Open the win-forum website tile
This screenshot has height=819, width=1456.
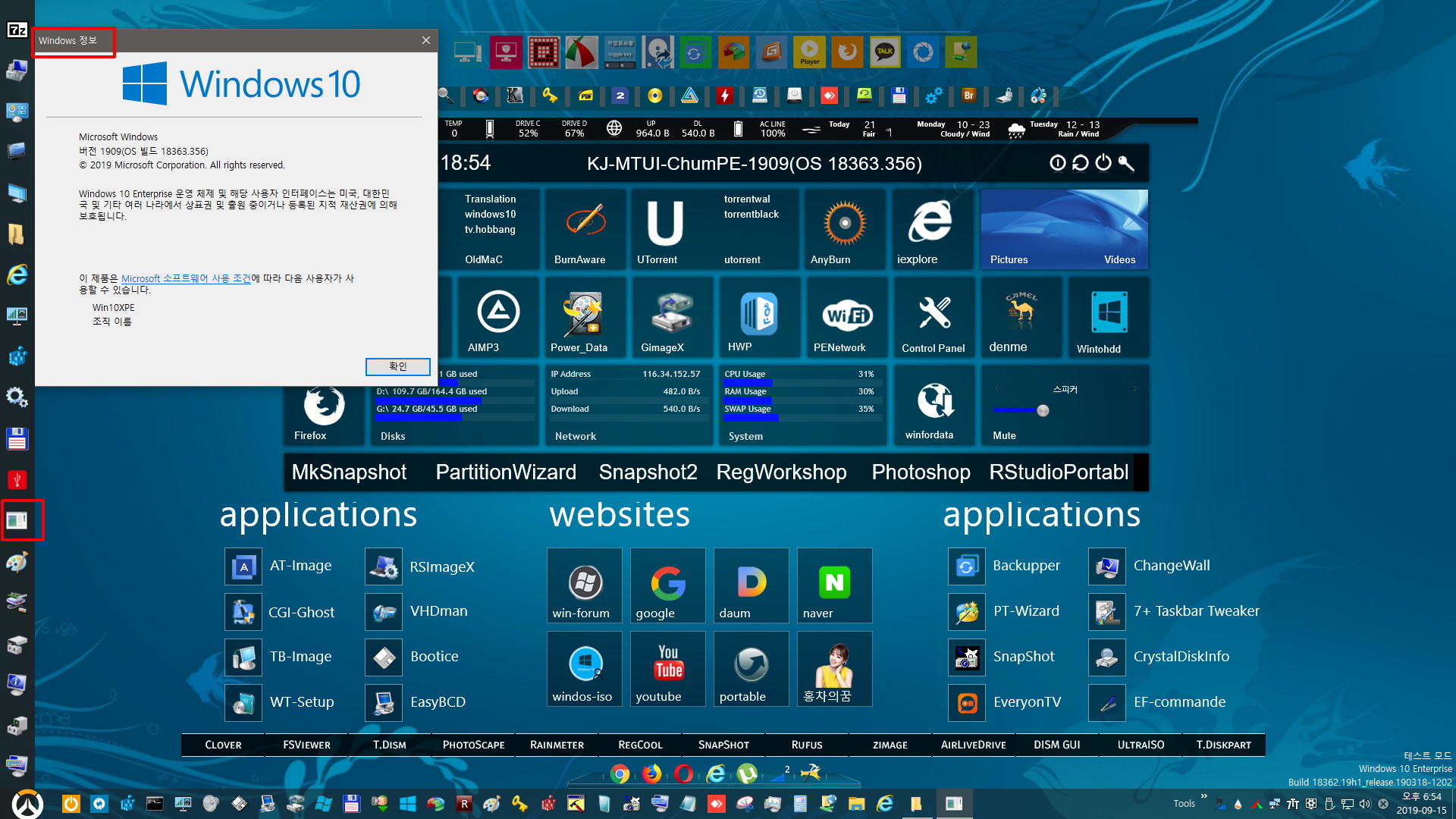584,585
